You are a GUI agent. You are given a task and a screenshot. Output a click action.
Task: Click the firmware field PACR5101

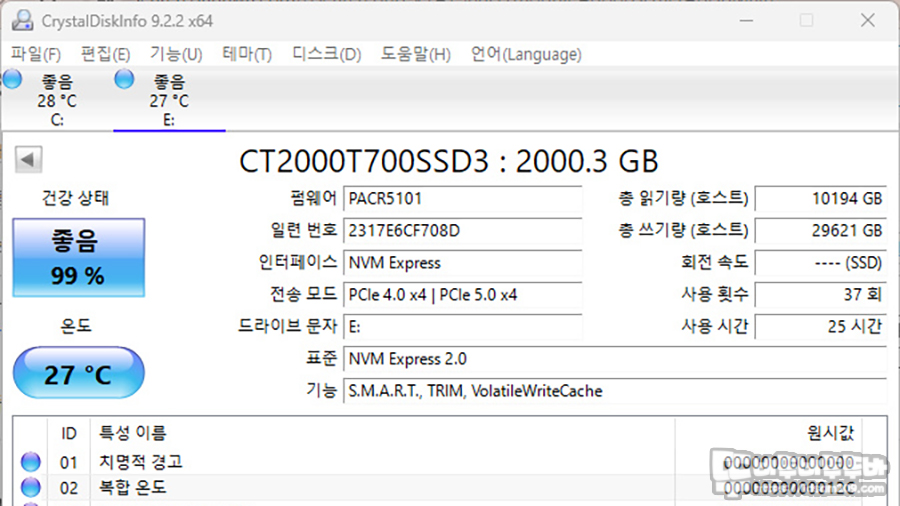click(x=463, y=198)
